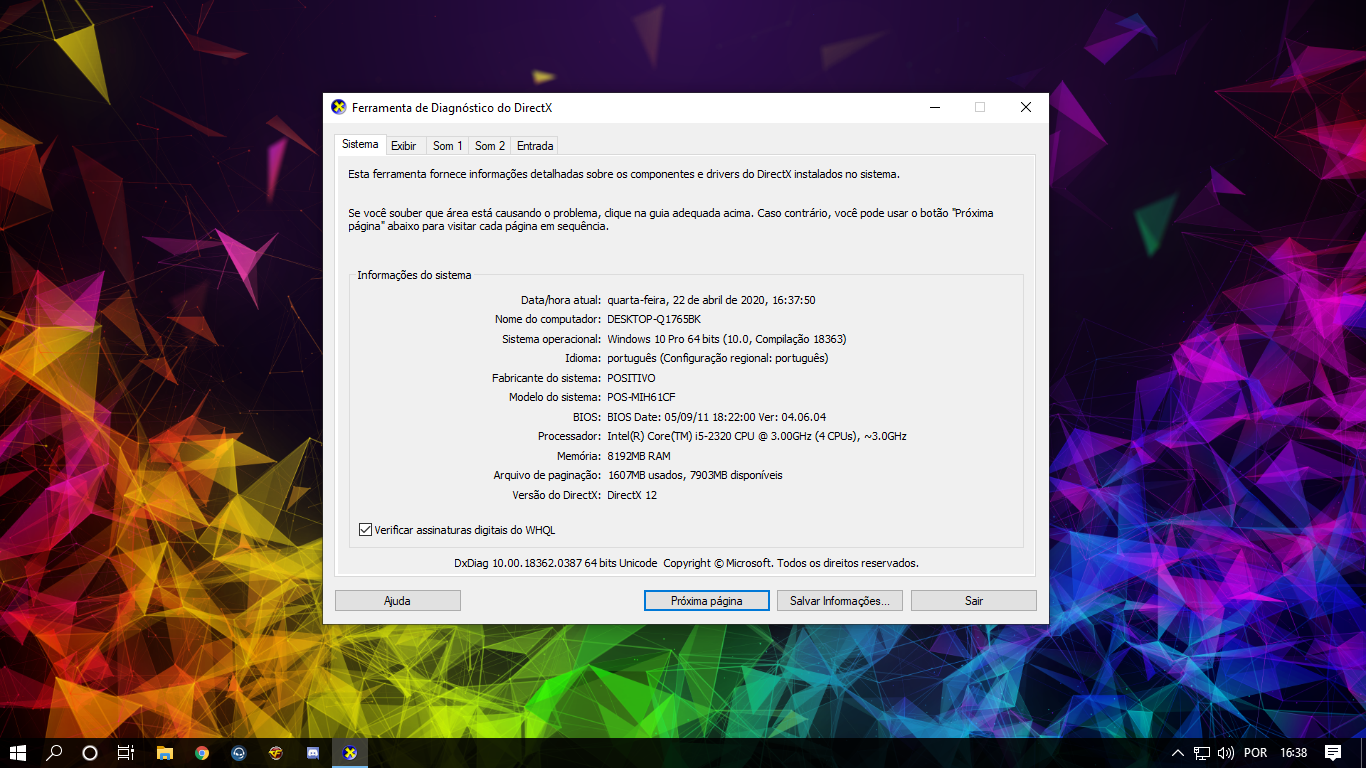Click the Informações do sistema group label
1366x768 pixels.
[x=414, y=275]
